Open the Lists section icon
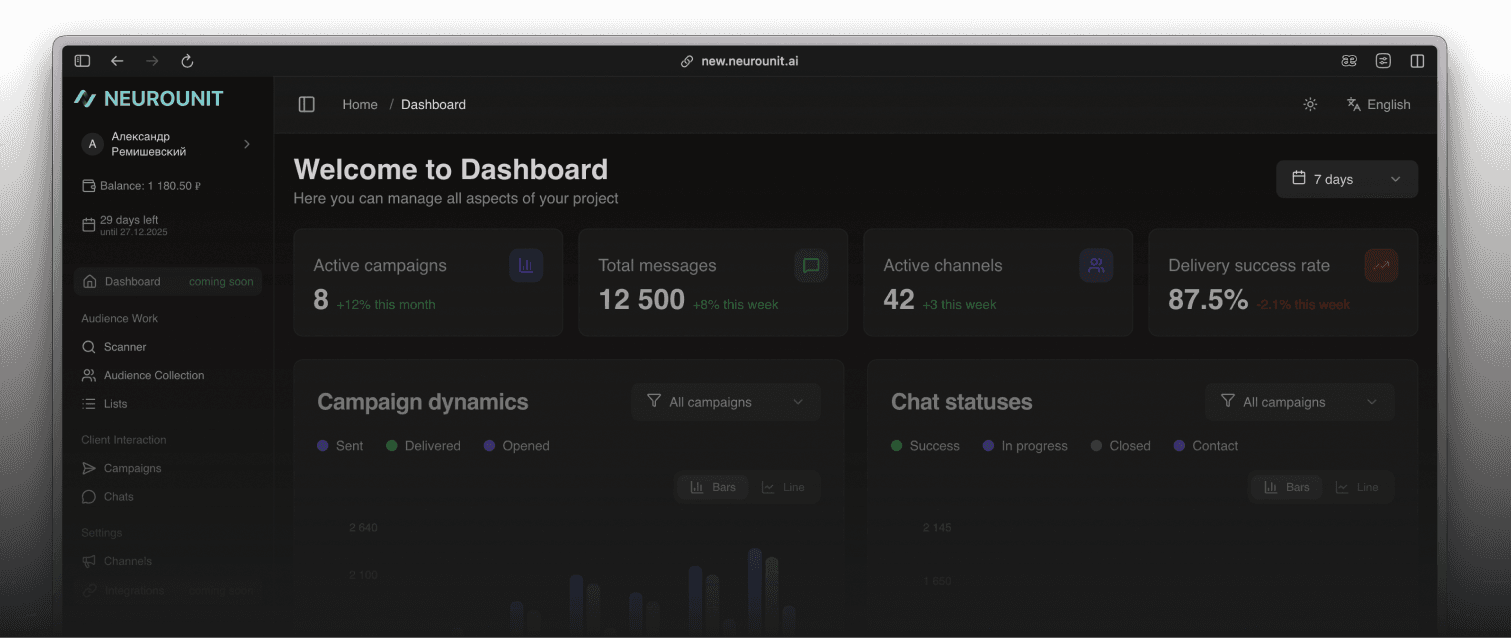The width and height of the screenshot is (1511, 638). pos(91,404)
